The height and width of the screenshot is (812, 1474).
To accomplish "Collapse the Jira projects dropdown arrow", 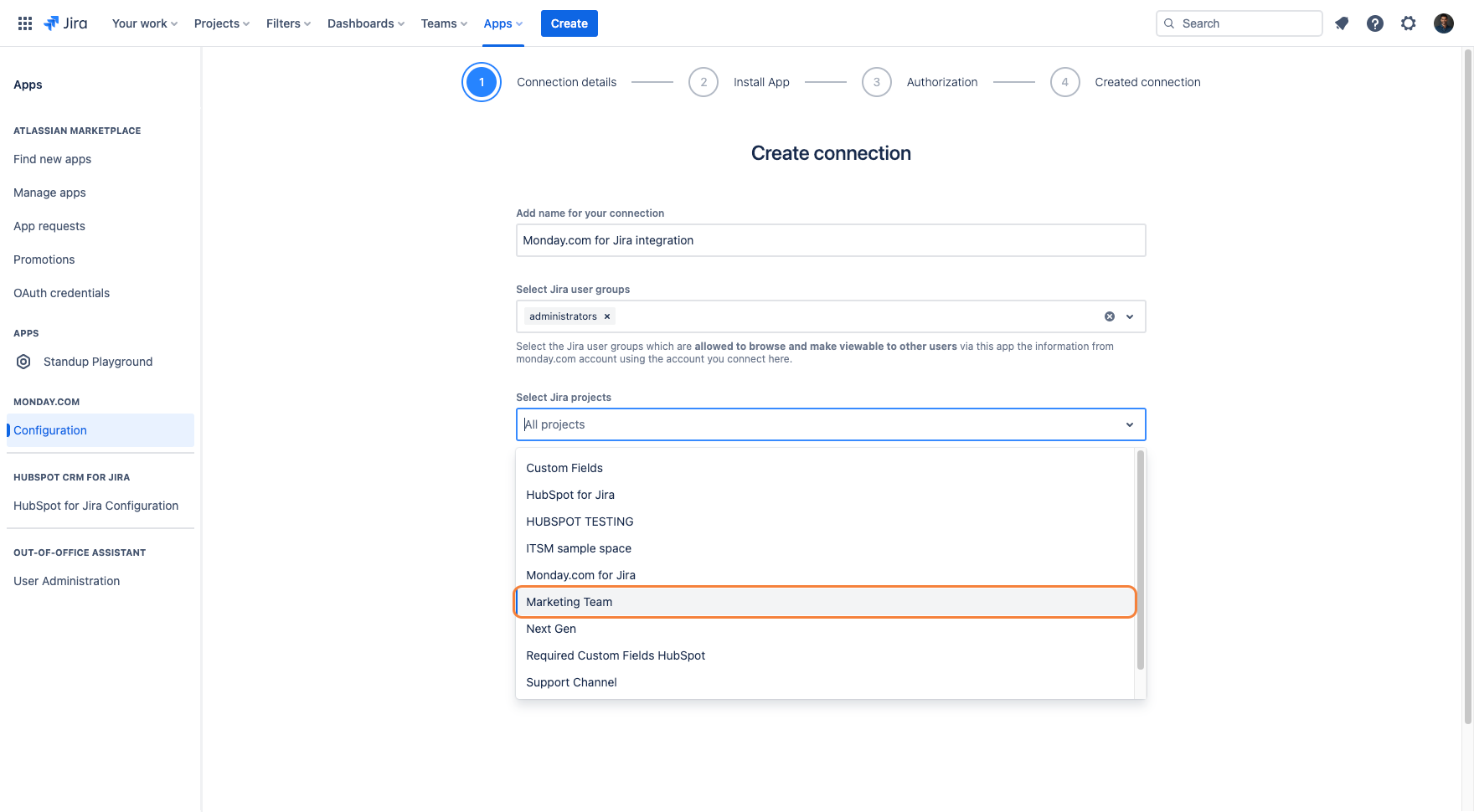I will pos(1130,424).
